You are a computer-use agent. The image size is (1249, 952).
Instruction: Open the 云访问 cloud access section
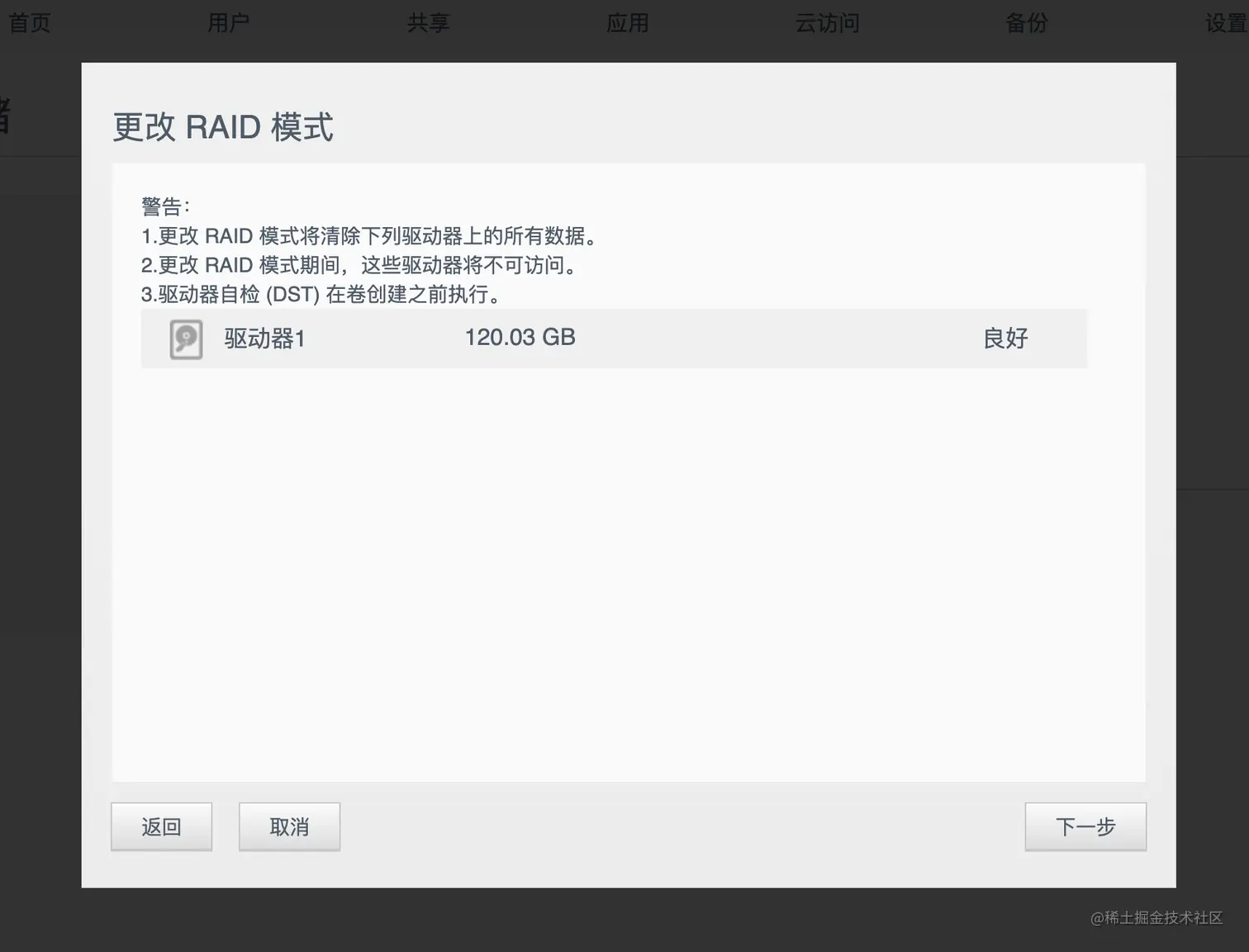pos(827,23)
